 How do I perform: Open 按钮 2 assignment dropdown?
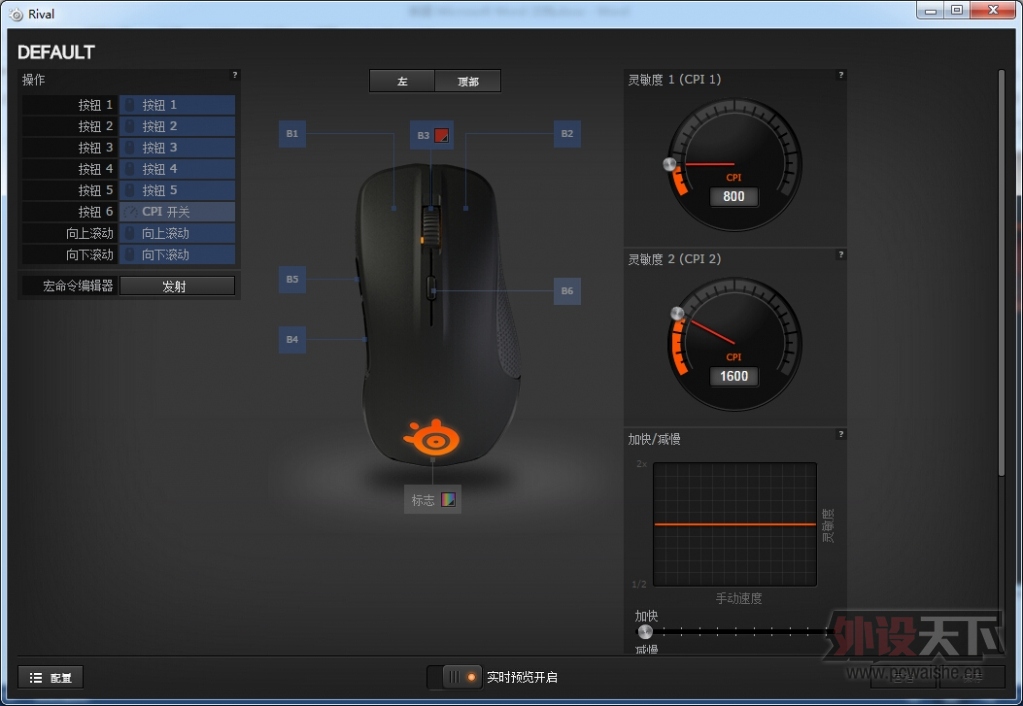pyautogui.click(x=177, y=126)
